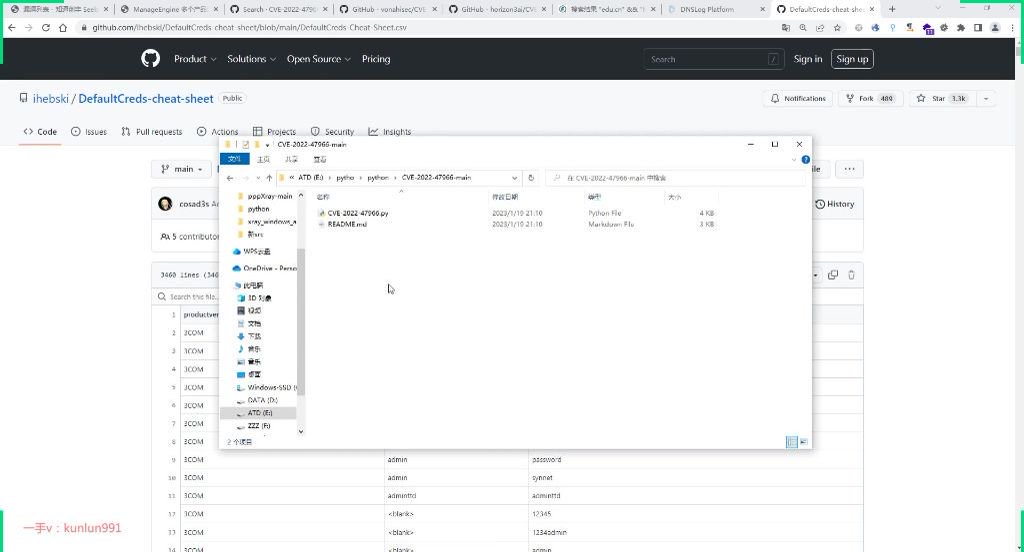Screen dimensions: 1024x552
Task: Select README.md file in Explorer
Action: [347, 224]
